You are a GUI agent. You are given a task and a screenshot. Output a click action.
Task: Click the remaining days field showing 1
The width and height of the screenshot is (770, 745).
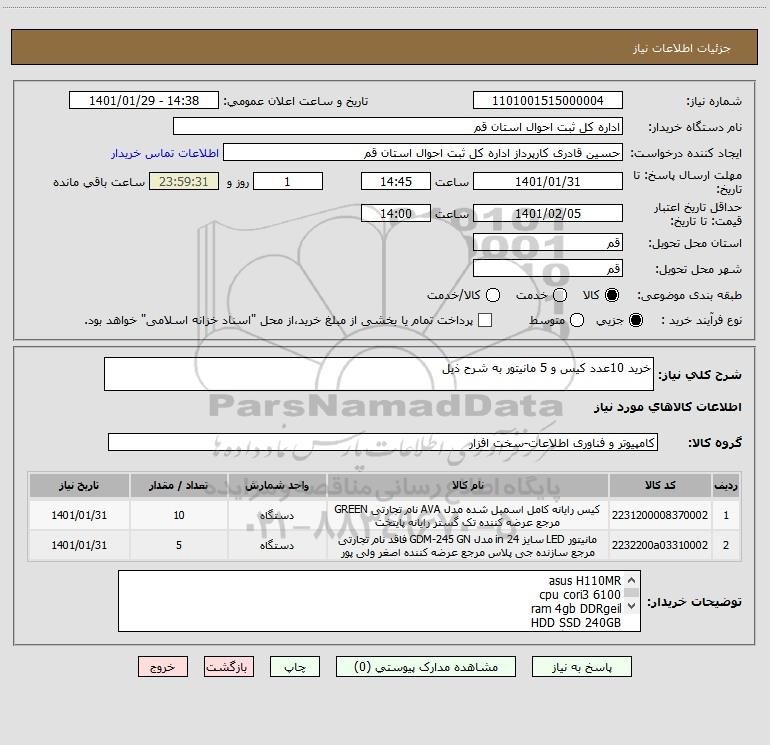click(288, 181)
